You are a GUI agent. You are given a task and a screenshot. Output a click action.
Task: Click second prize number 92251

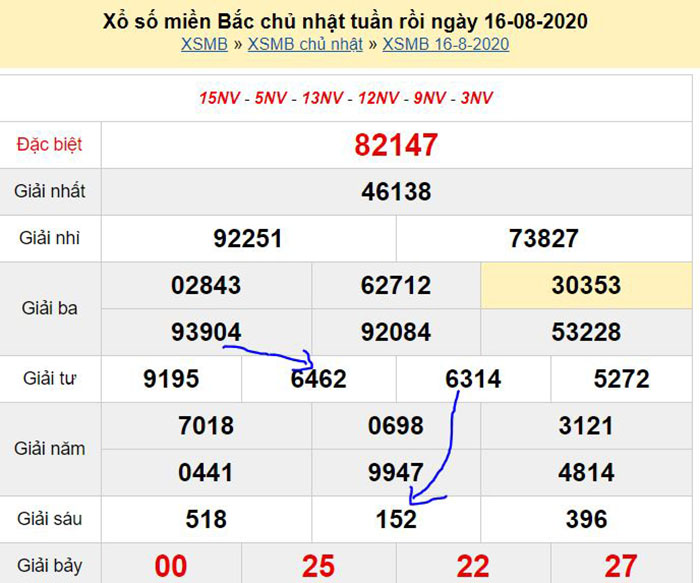tap(248, 239)
